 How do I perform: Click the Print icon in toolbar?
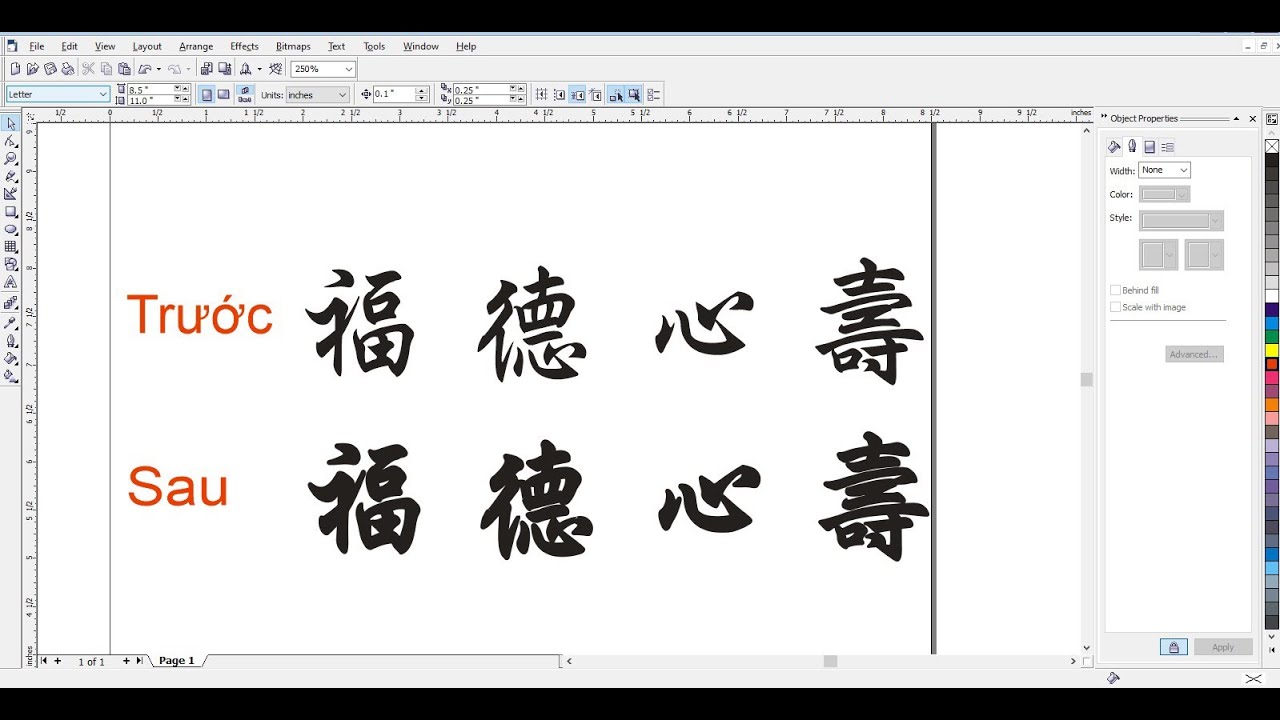pyautogui.click(x=67, y=69)
